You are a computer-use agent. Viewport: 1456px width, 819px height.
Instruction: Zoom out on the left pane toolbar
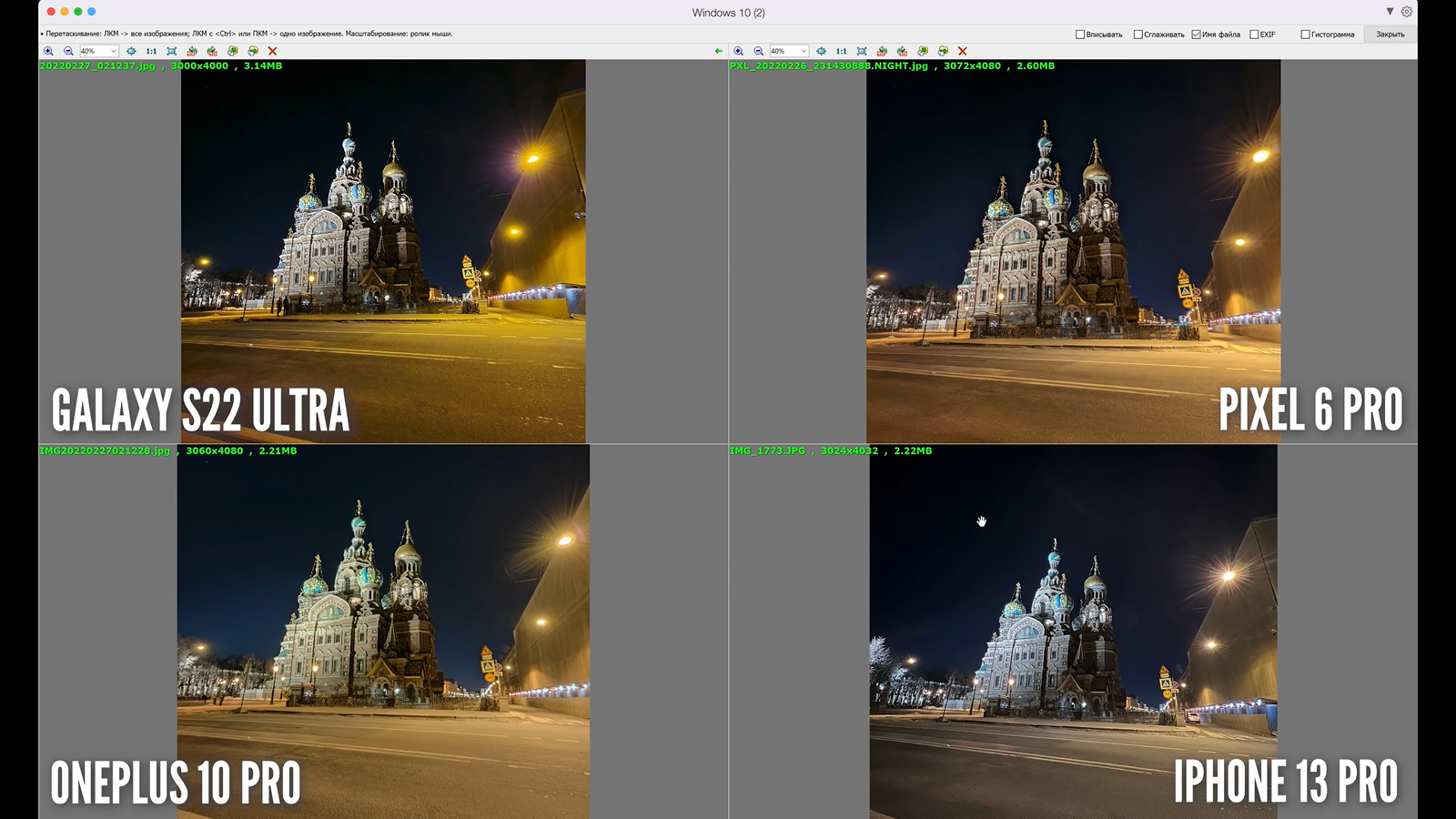(68, 51)
